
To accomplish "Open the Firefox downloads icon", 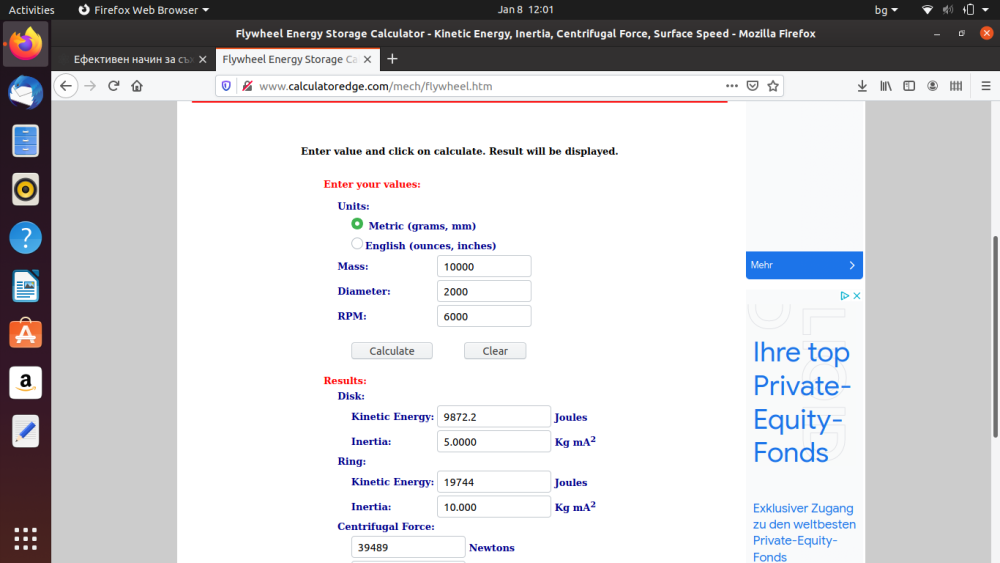I will click(x=862, y=86).
